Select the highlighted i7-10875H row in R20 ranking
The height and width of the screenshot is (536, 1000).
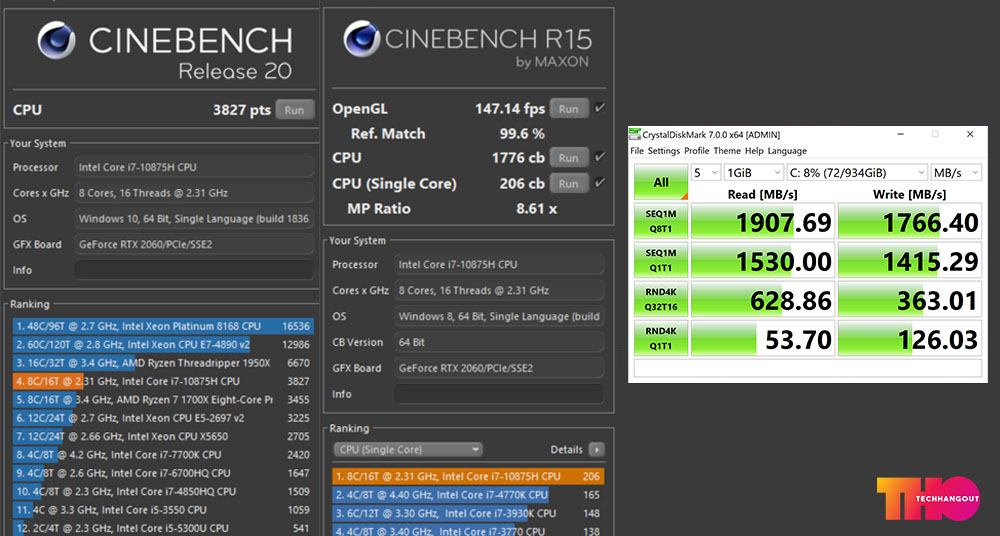pyautogui.click(x=163, y=381)
